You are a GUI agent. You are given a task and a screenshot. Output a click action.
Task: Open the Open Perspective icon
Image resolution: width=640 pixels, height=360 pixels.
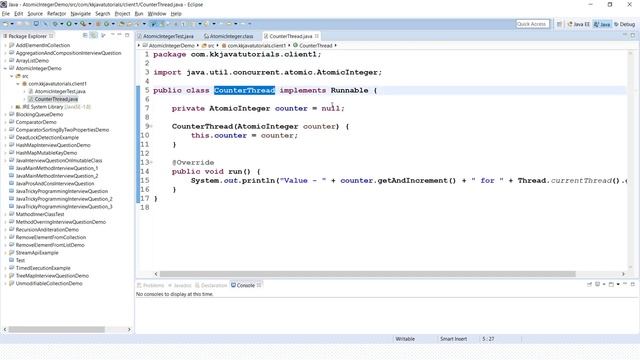[560, 24]
